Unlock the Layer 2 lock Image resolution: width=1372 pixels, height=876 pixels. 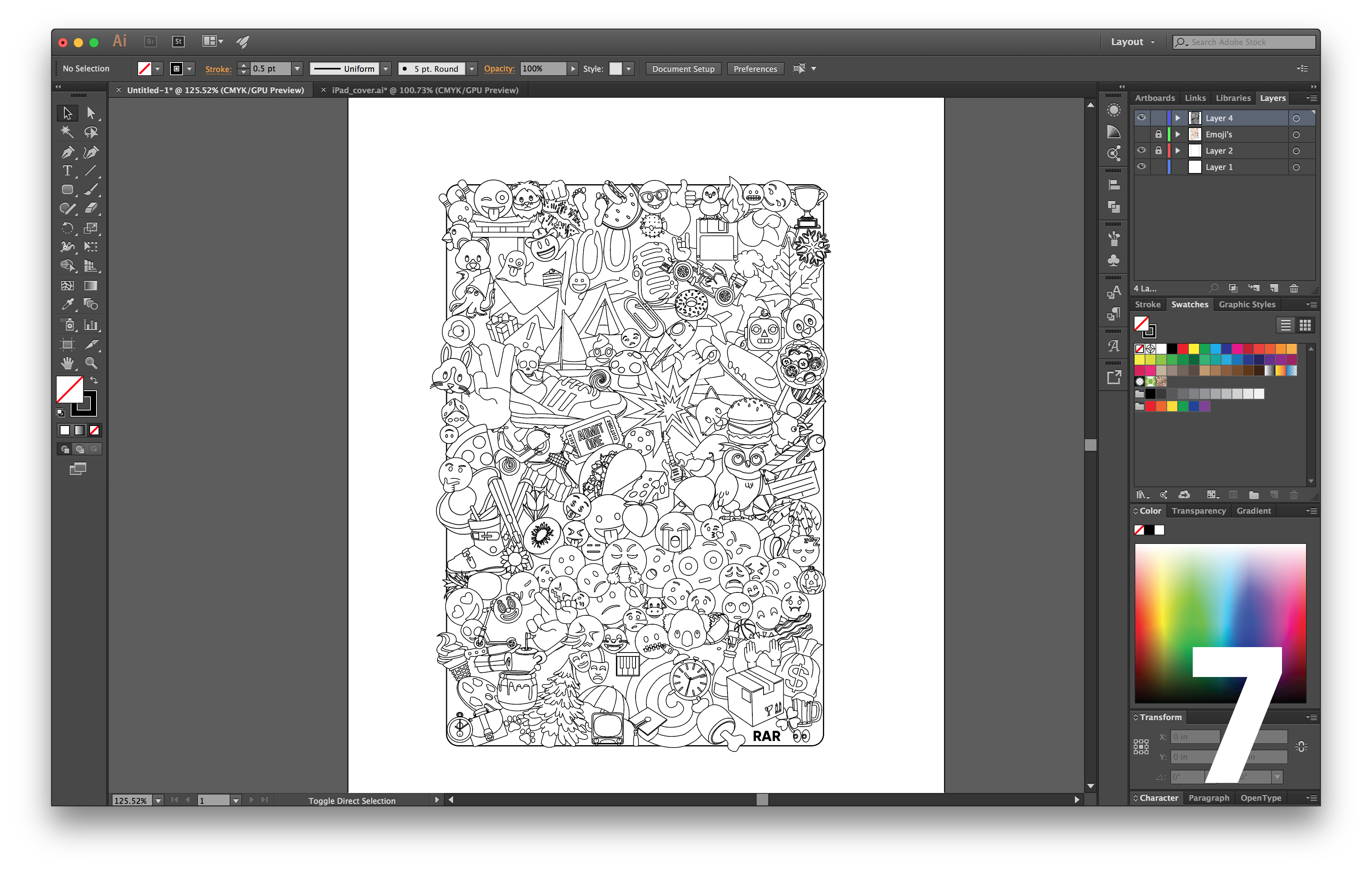click(1158, 151)
